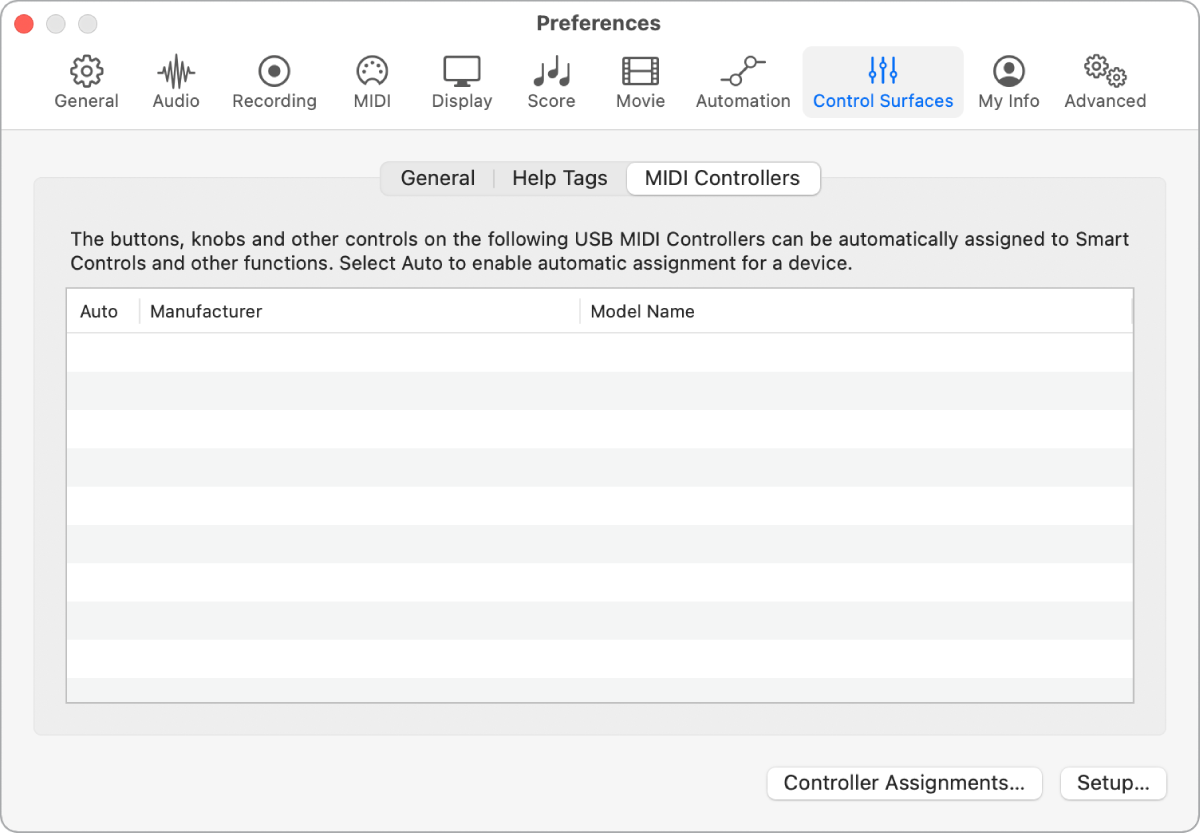Image resolution: width=1202 pixels, height=836 pixels.
Task: Open My Info profile icon
Action: point(1009,72)
